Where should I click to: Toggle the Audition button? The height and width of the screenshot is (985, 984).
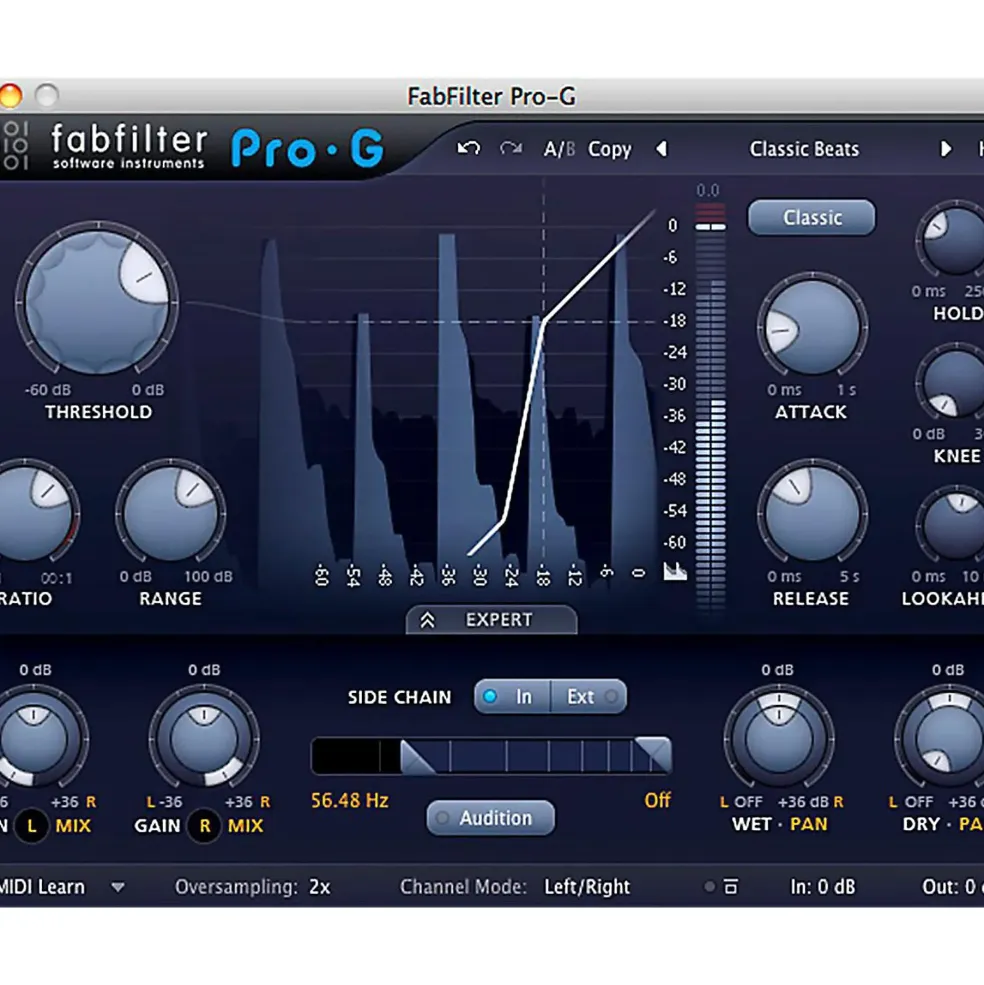(490, 818)
